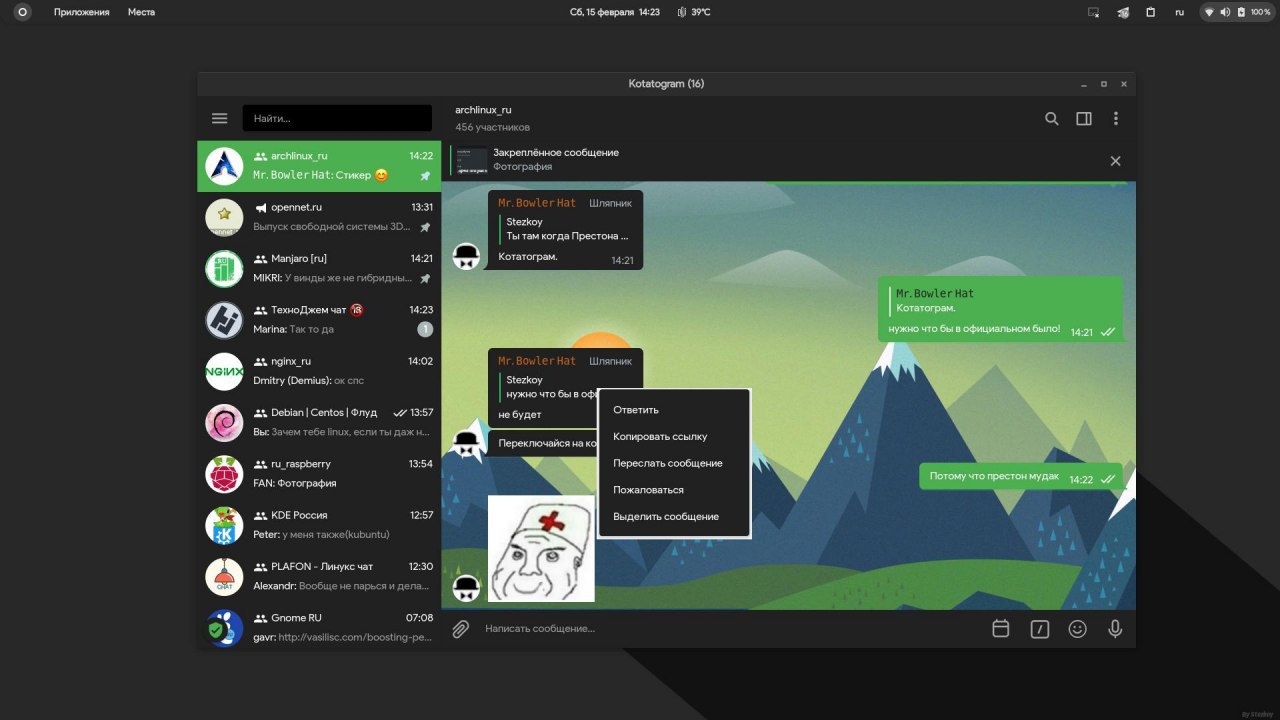The height and width of the screenshot is (720, 1280).
Task: Open the archlinux_ru chat header title
Action: pos(483,110)
